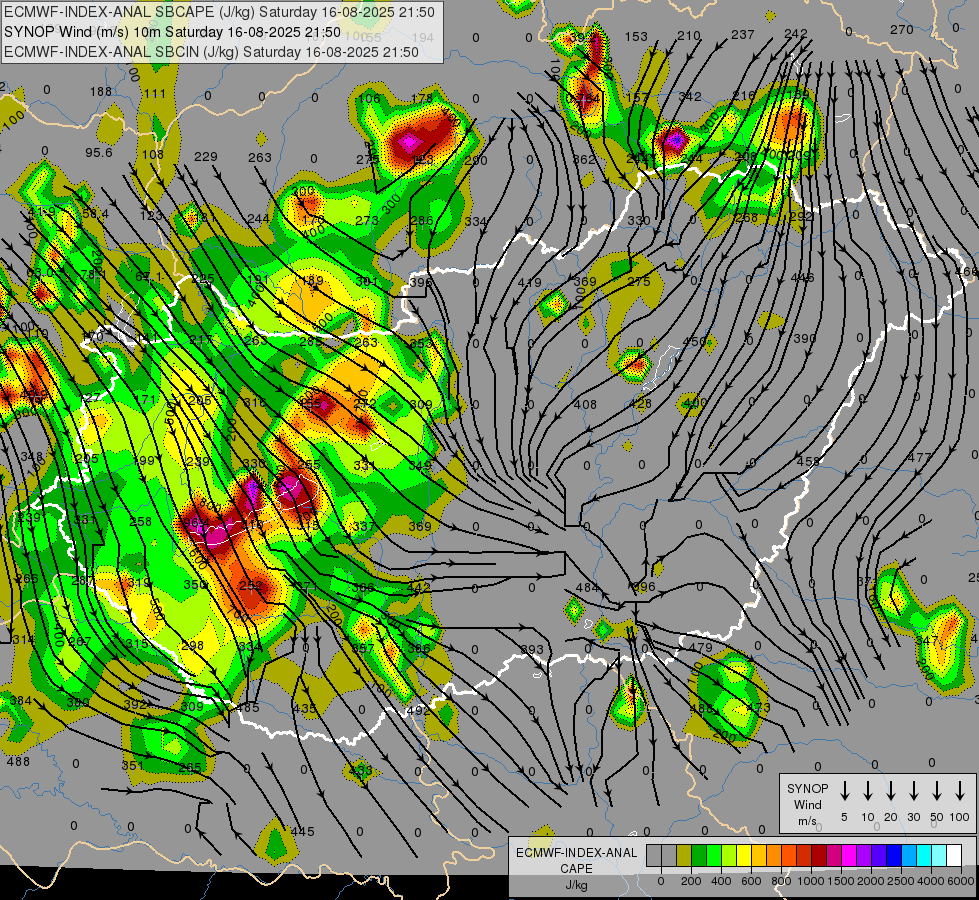The image size is (979, 900).
Task: Click the 4000 tick on CAPE colorbar
Action: pyautogui.click(x=931, y=881)
